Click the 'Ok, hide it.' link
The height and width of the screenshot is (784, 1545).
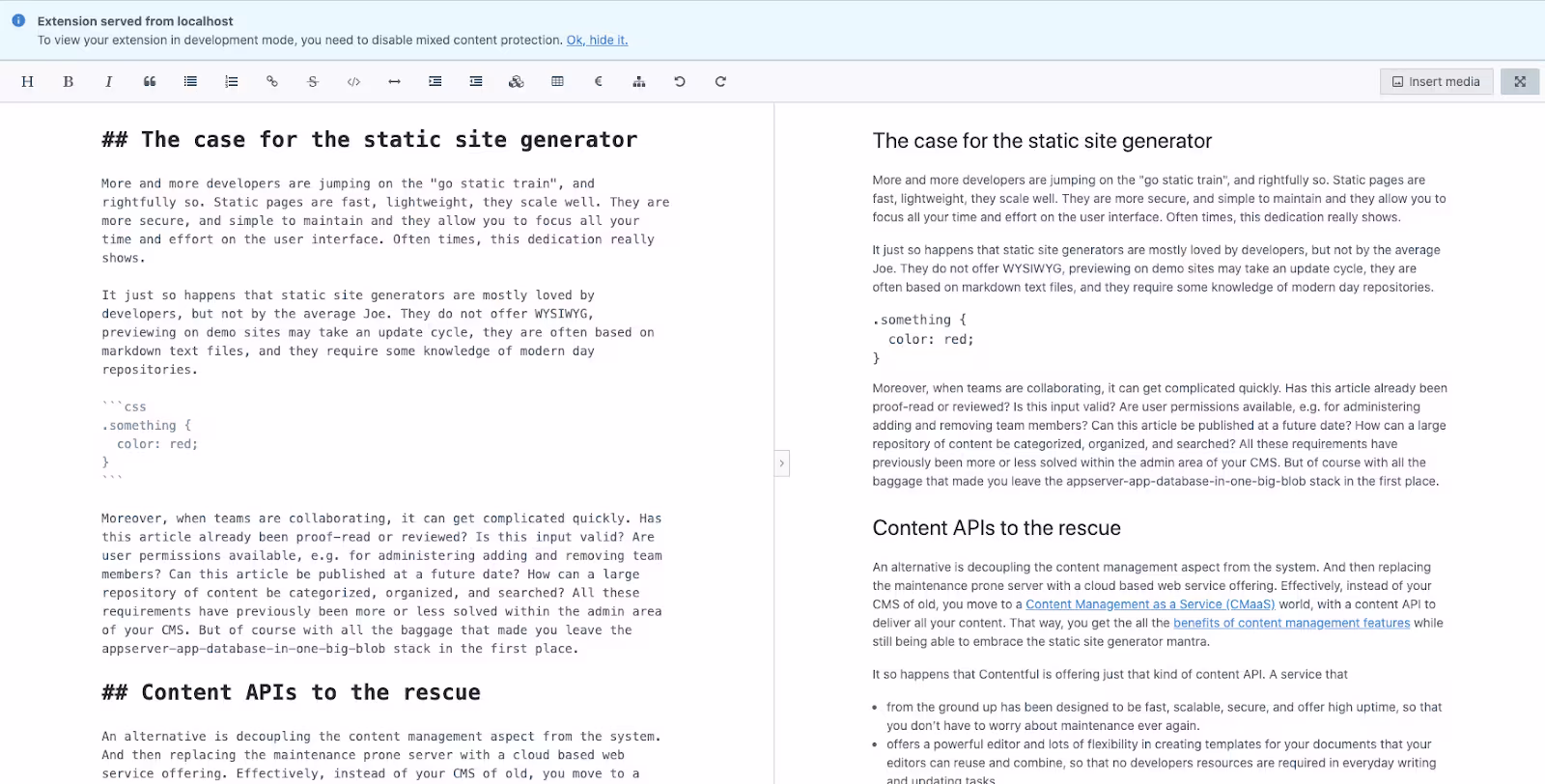pyautogui.click(x=597, y=41)
